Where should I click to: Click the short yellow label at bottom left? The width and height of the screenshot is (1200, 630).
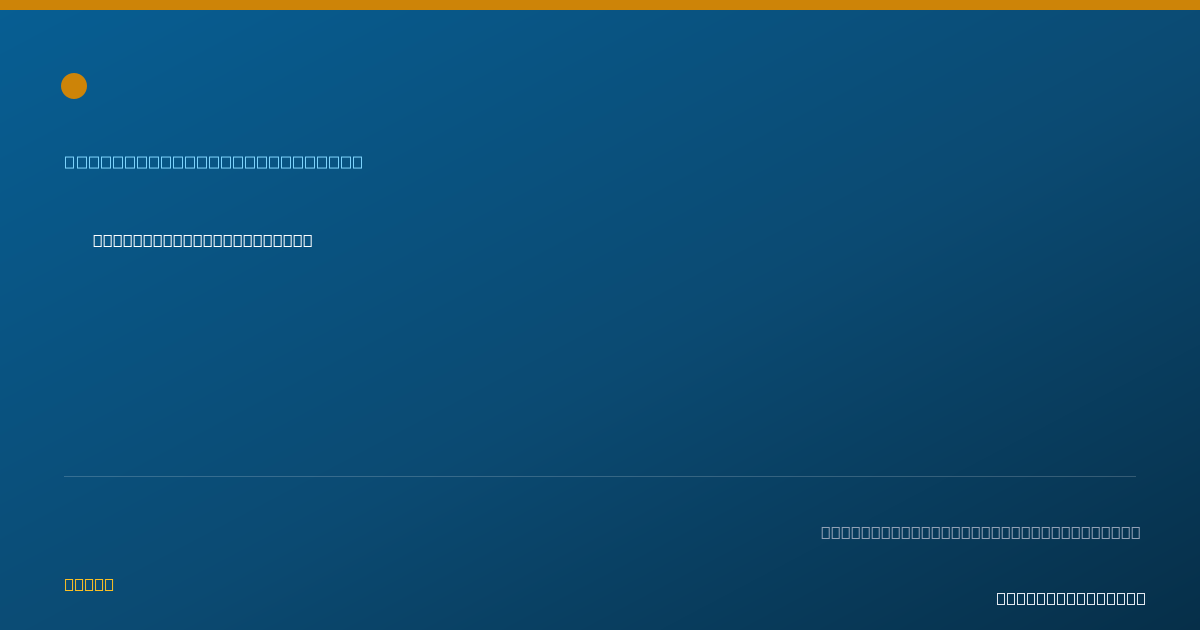(89, 584)
